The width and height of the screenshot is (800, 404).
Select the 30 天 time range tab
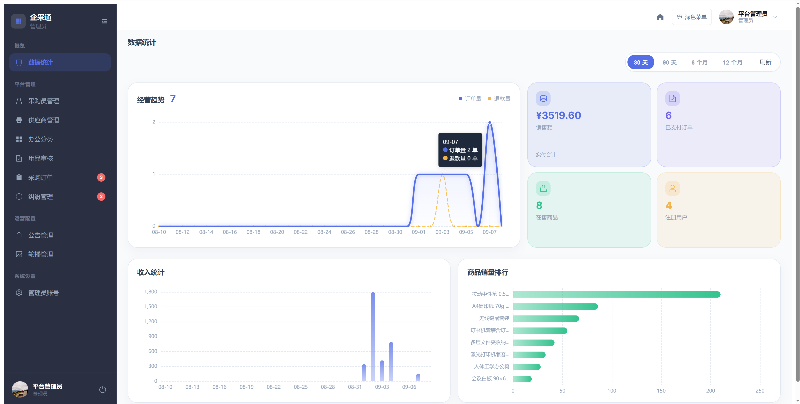[x=640, y=62]
